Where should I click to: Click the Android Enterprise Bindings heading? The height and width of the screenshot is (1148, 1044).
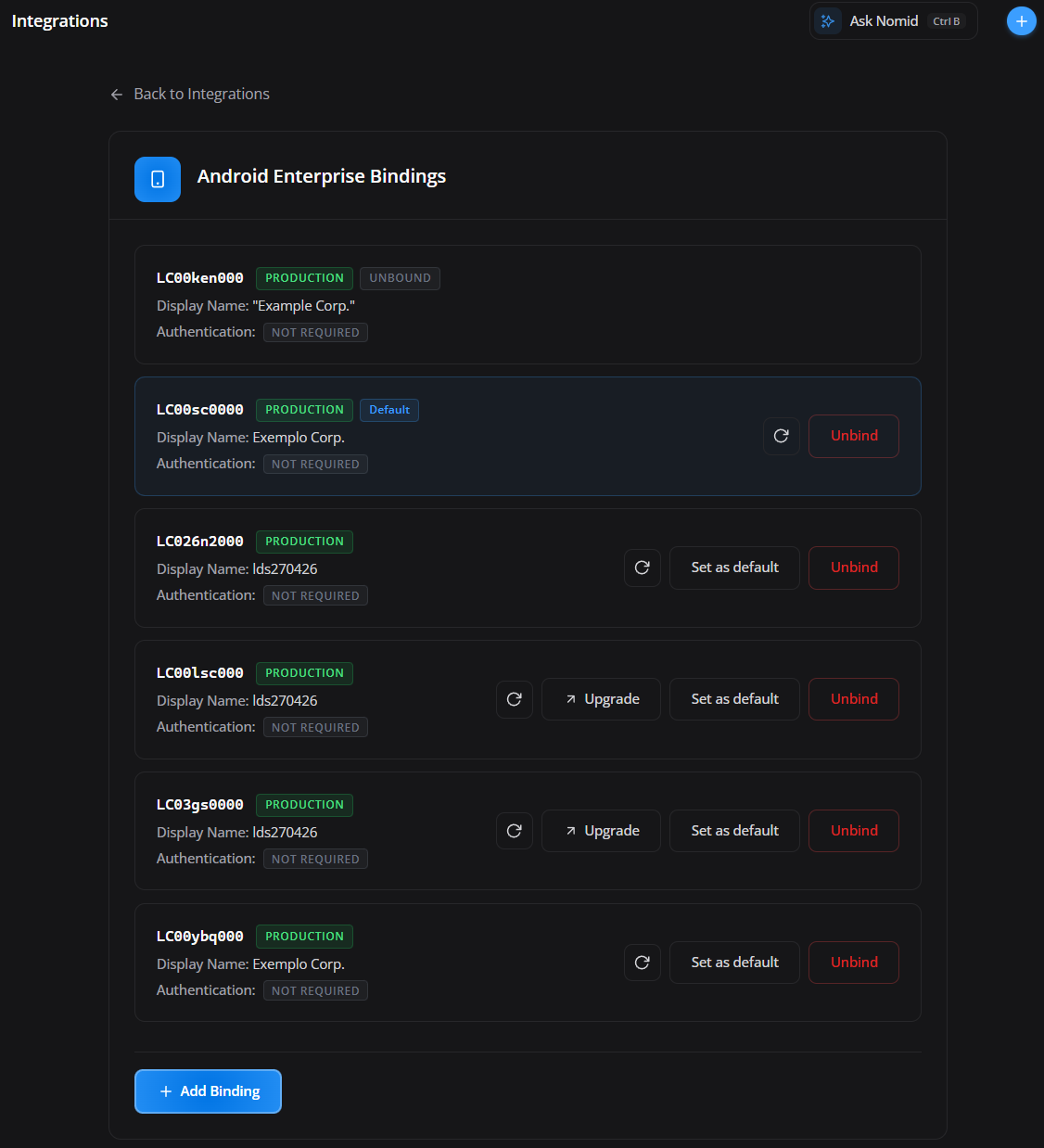(x=322, y=176)
